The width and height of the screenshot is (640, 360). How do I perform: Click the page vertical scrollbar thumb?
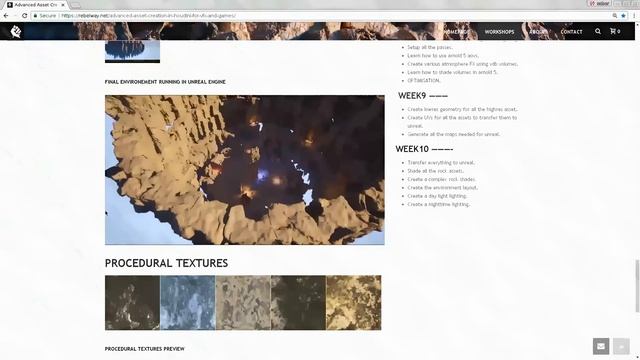pyautogui.click(x=637, y=286)
